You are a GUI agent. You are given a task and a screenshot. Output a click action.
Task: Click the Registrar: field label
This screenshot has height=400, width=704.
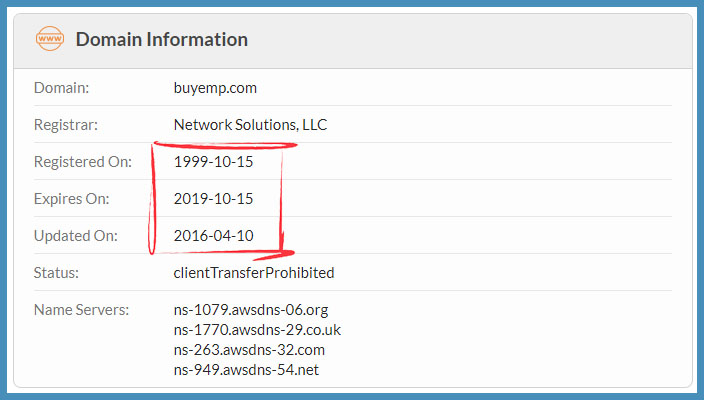point(66,125)
